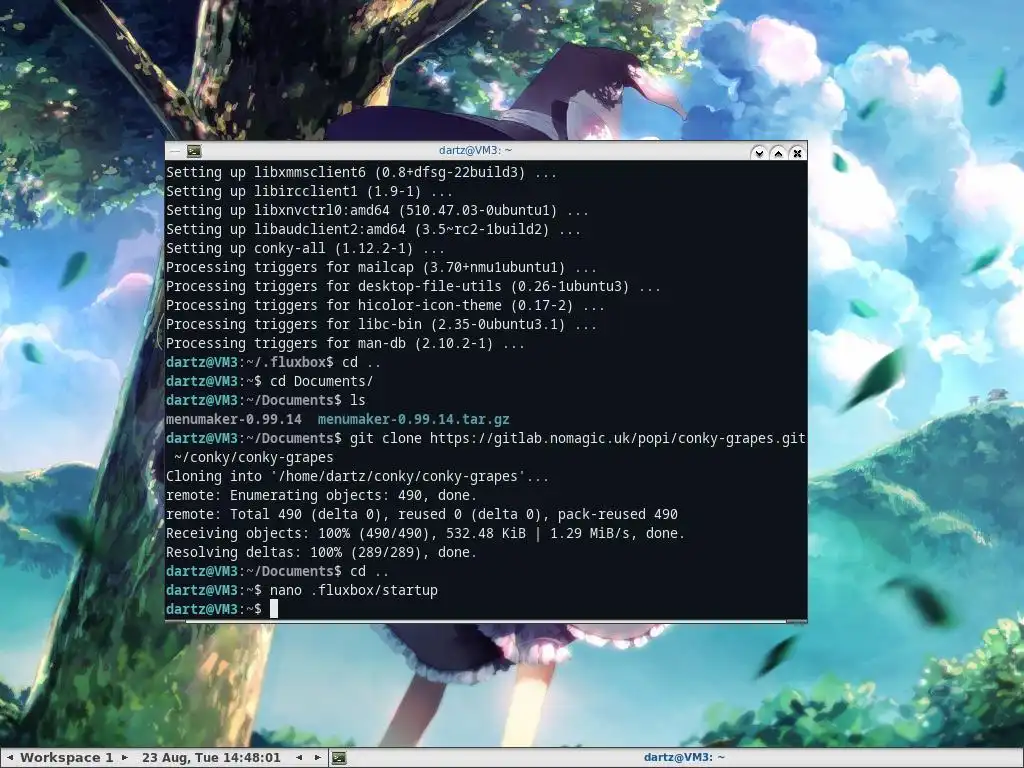This screenshot has height=768, width=1024.
Task: Switch to the next workspace using the right arrow
Action: [x=125, y=758]
